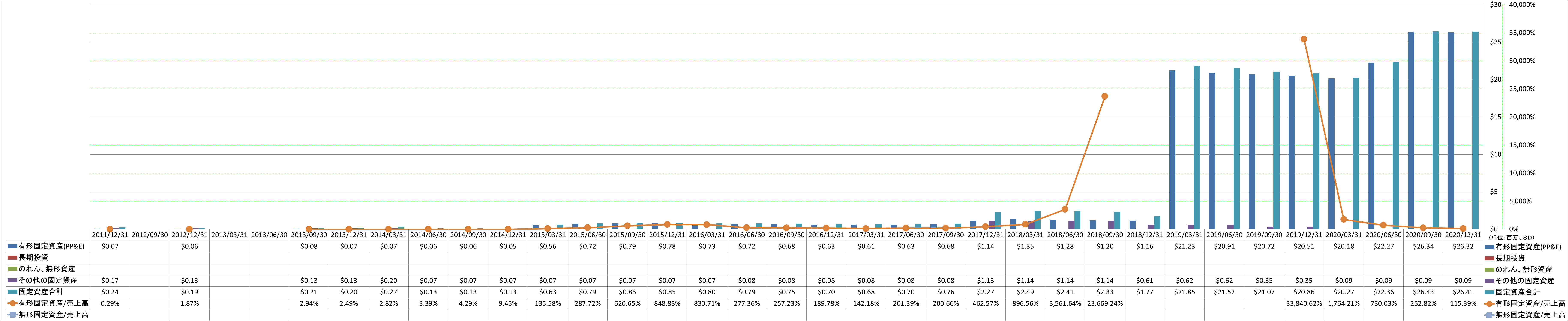Select the 有形固定資産/売上高 label in right legend
Image resolution: width=1568 pixels, height=321 pixels.
click(x=1530, y=304)
